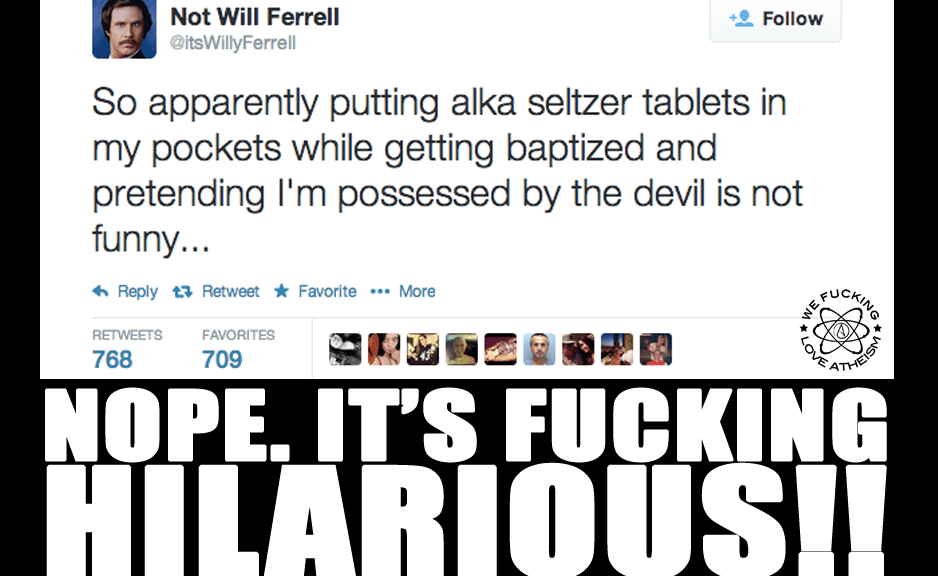View the 768 retweets list
Viewport: 938px width, 576px height.
pyautogui.click(x=113, y=359)
